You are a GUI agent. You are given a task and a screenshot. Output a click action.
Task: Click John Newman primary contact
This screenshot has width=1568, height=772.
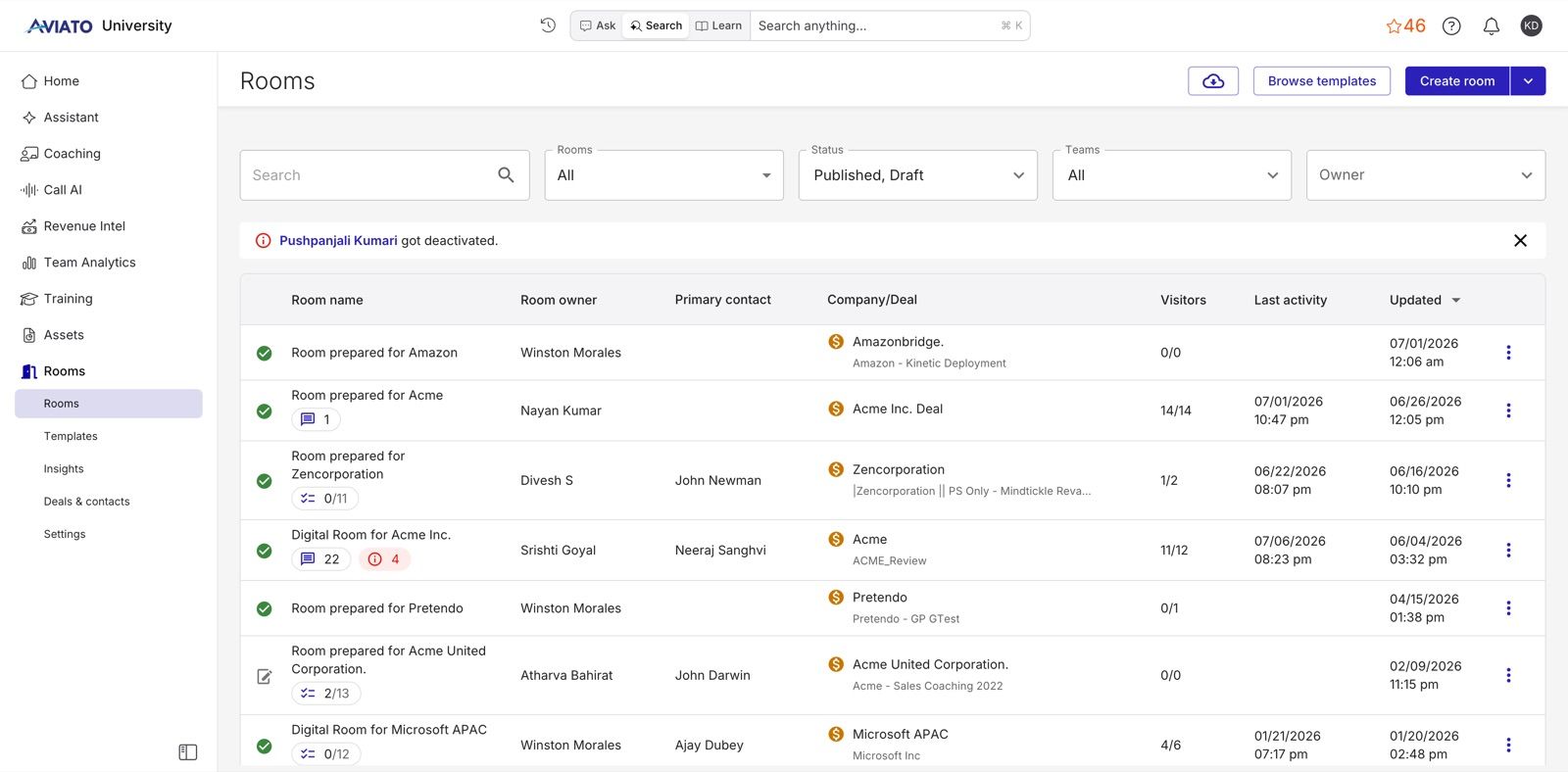[x=717, y=481]
